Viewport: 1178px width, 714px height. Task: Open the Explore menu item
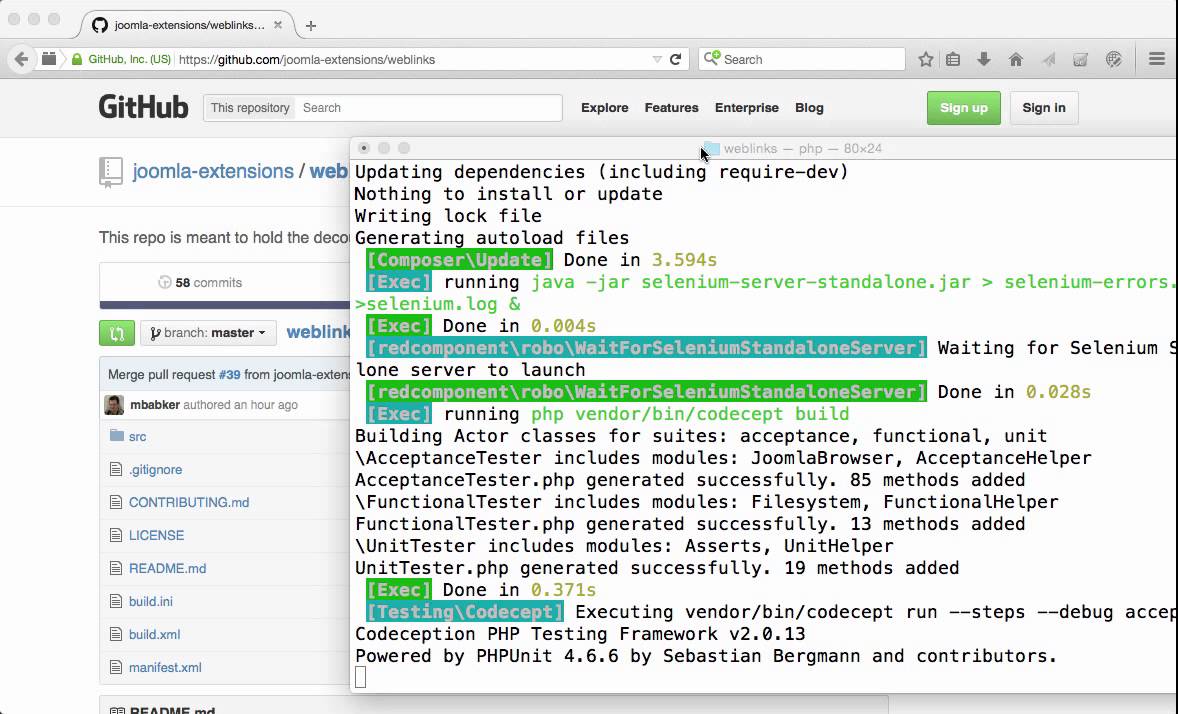click(x=605, y=107)
